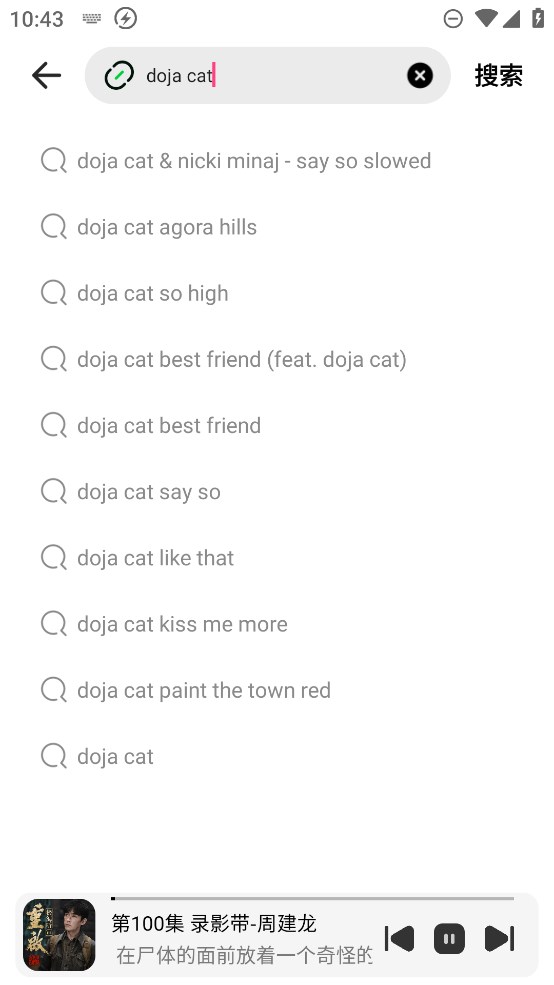
Task: Tap the 搜索 search button
Action: click(499, 76)
